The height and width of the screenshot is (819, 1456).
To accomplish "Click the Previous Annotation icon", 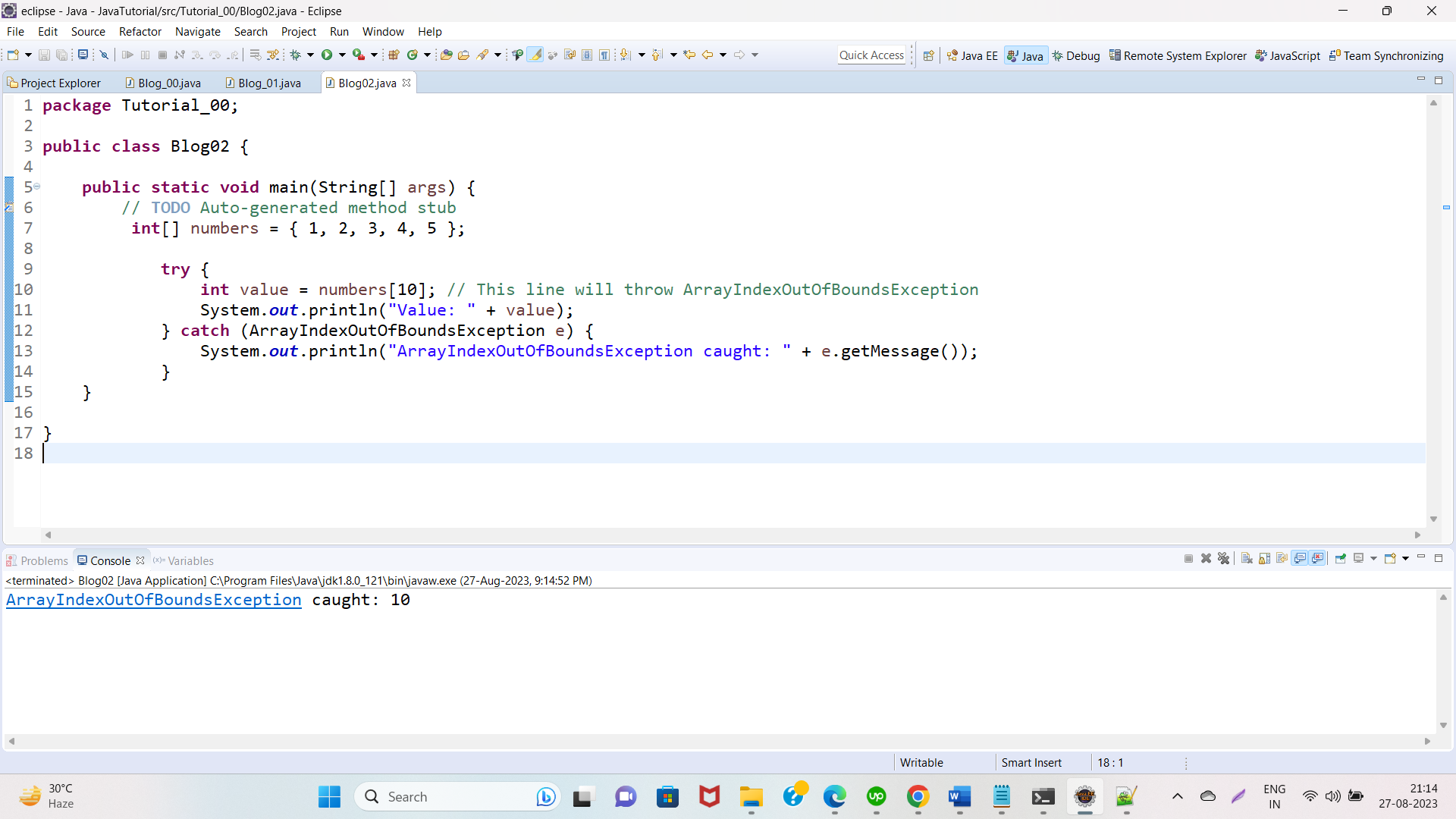I will tap(657, 55).
